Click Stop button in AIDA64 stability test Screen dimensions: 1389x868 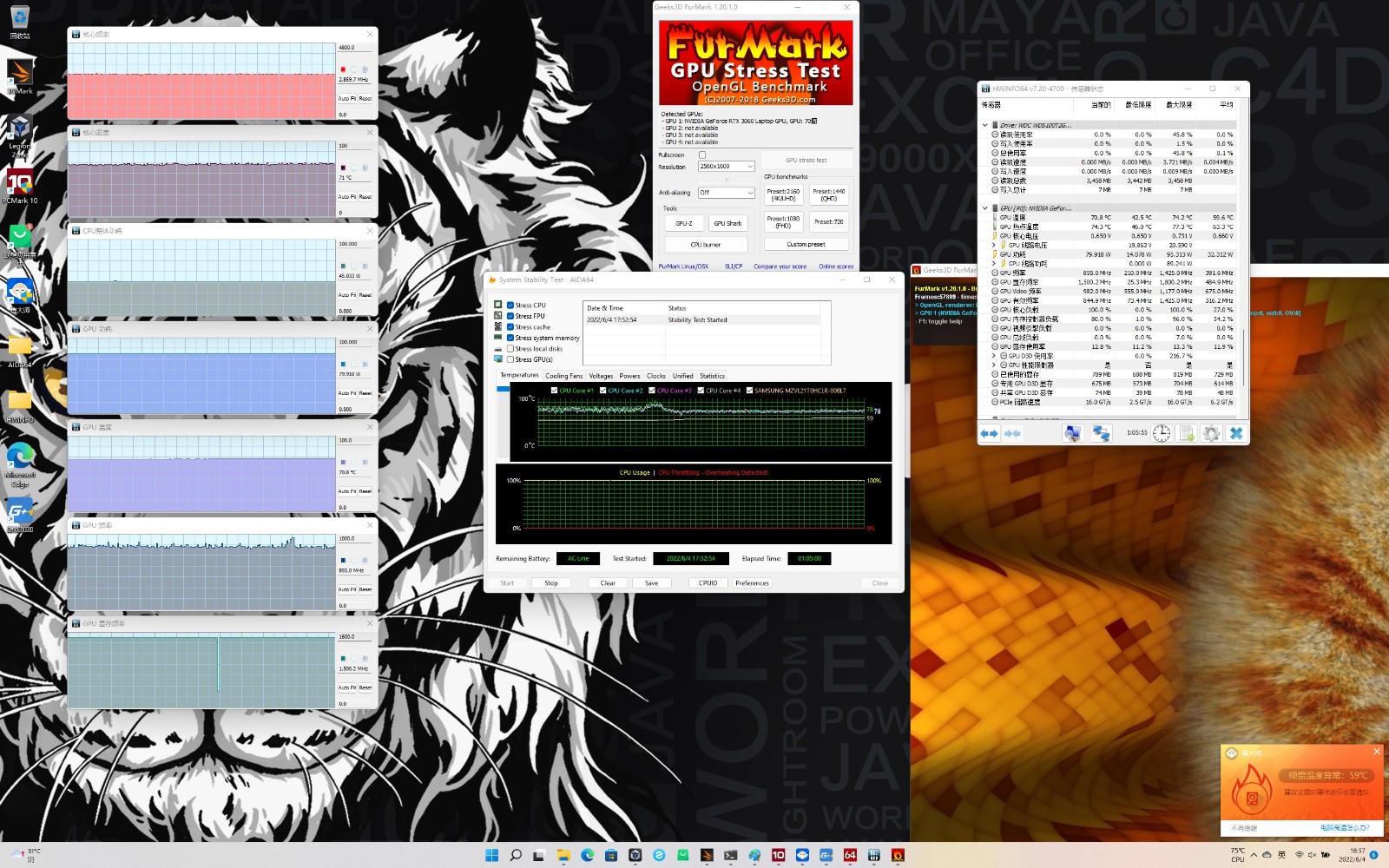(551, 583)
